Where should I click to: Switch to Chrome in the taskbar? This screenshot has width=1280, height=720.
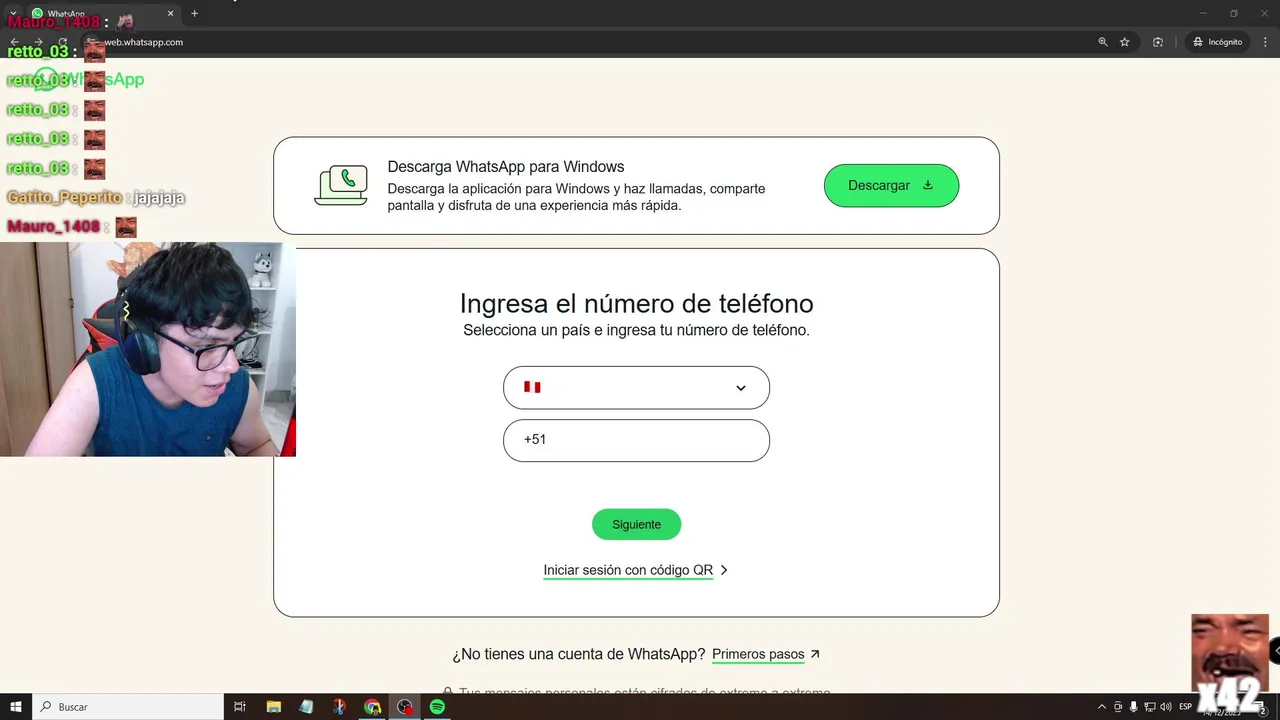click(372, 707)
